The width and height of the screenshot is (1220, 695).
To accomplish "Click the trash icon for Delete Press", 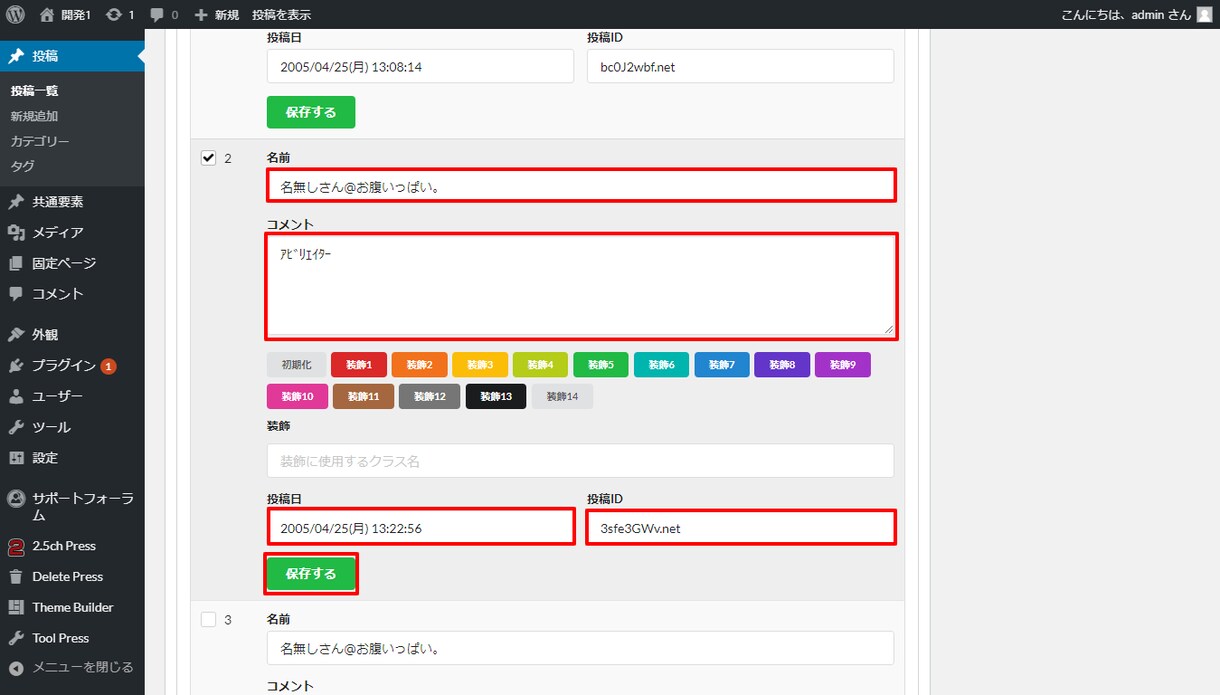I will [16, 577].
